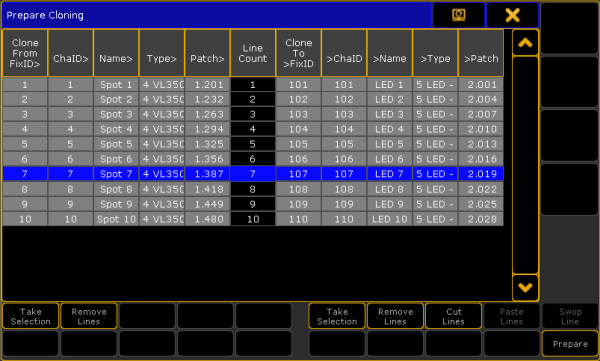Click the screenshot icon in title bar
This screenshot has width=600, height=361.
[x=458, y=15]
